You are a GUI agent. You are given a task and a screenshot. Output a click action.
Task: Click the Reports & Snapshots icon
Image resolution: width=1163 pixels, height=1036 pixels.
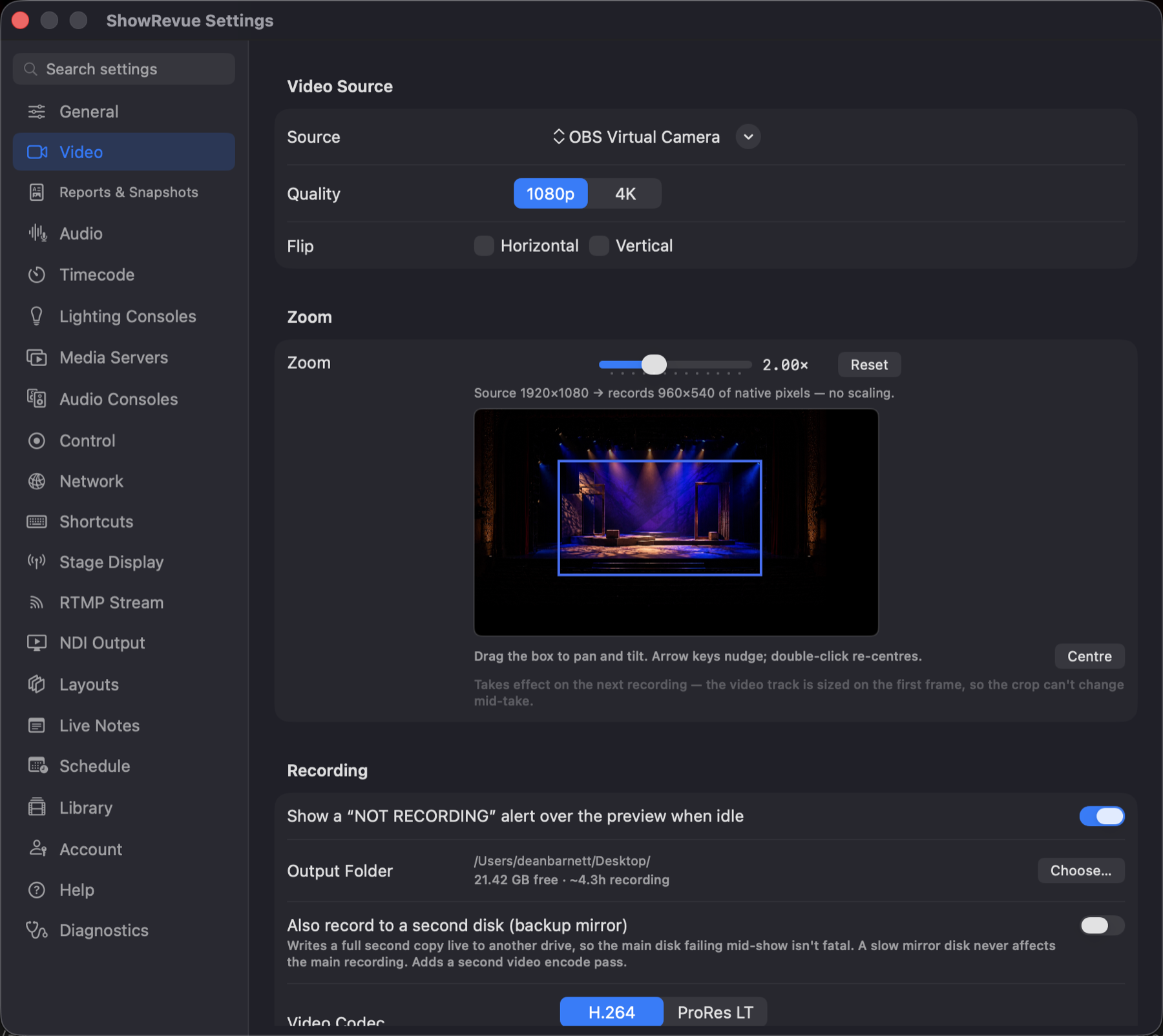(x=37, y=192)
